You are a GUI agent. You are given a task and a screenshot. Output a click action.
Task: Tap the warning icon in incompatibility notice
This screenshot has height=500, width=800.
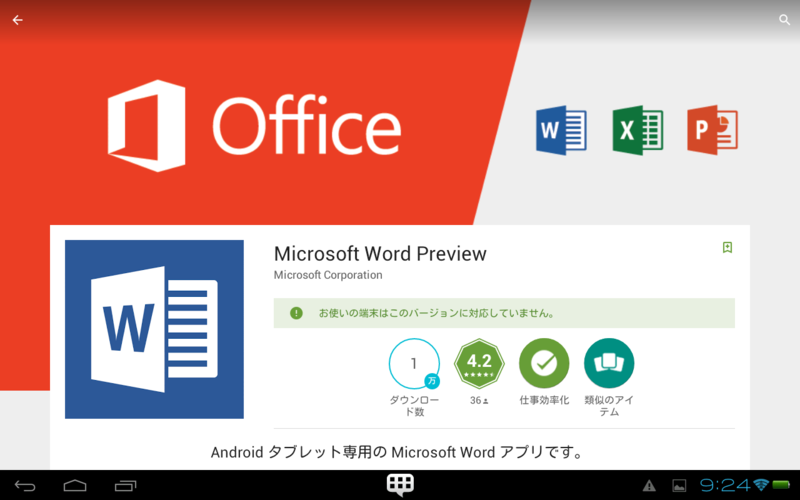point(296,313)
